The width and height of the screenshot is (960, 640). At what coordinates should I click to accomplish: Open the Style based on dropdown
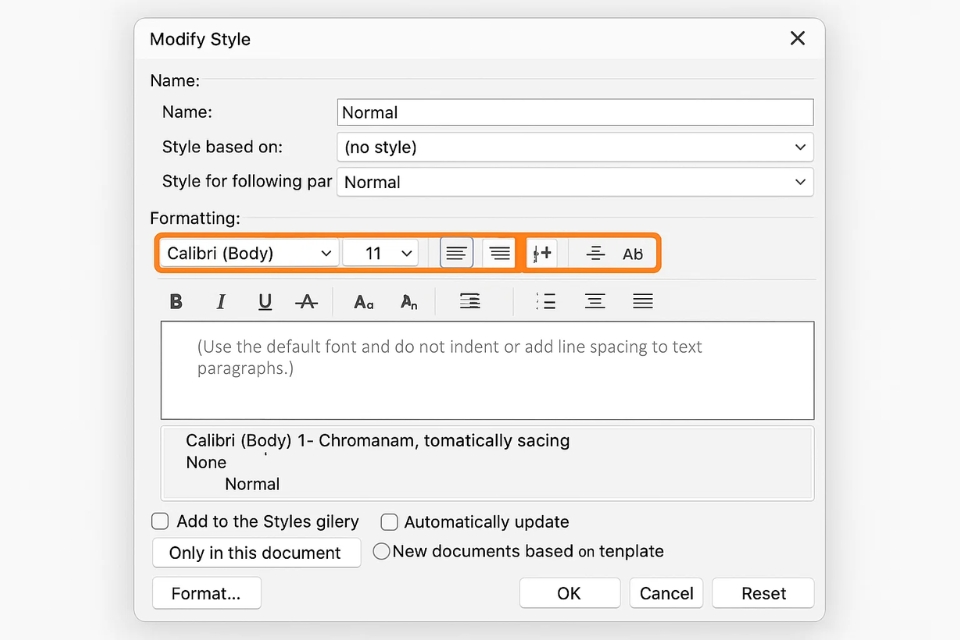tap(575, 147)
